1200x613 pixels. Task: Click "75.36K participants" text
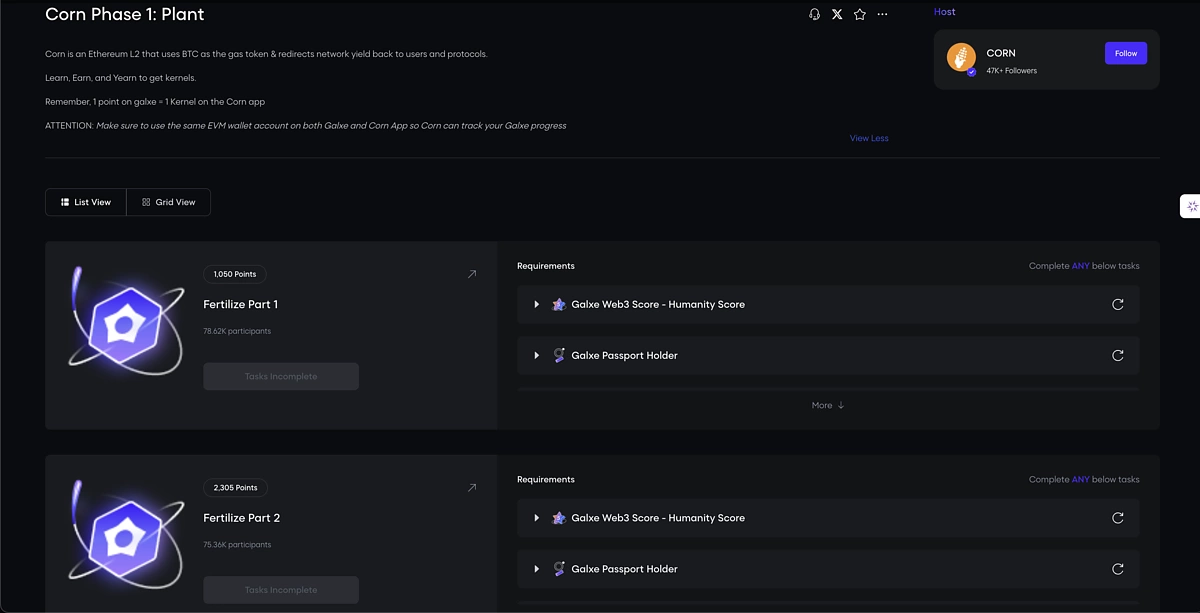(237, 545)
